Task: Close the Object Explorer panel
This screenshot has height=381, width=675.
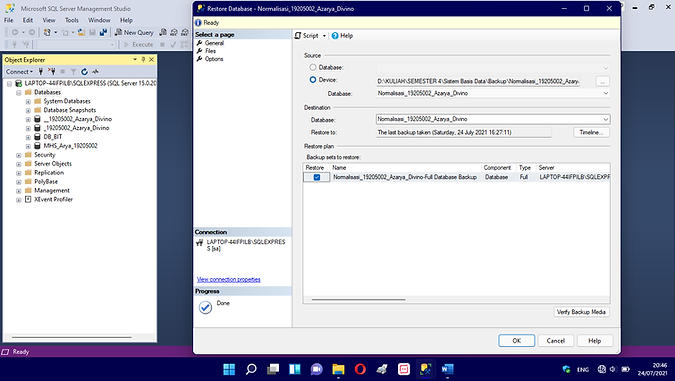Action: point(151,59)
